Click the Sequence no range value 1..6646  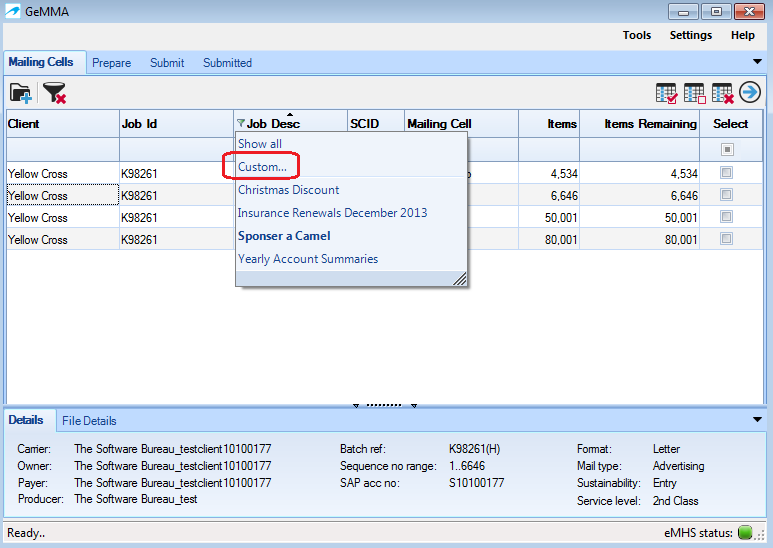tap(467, 466)
